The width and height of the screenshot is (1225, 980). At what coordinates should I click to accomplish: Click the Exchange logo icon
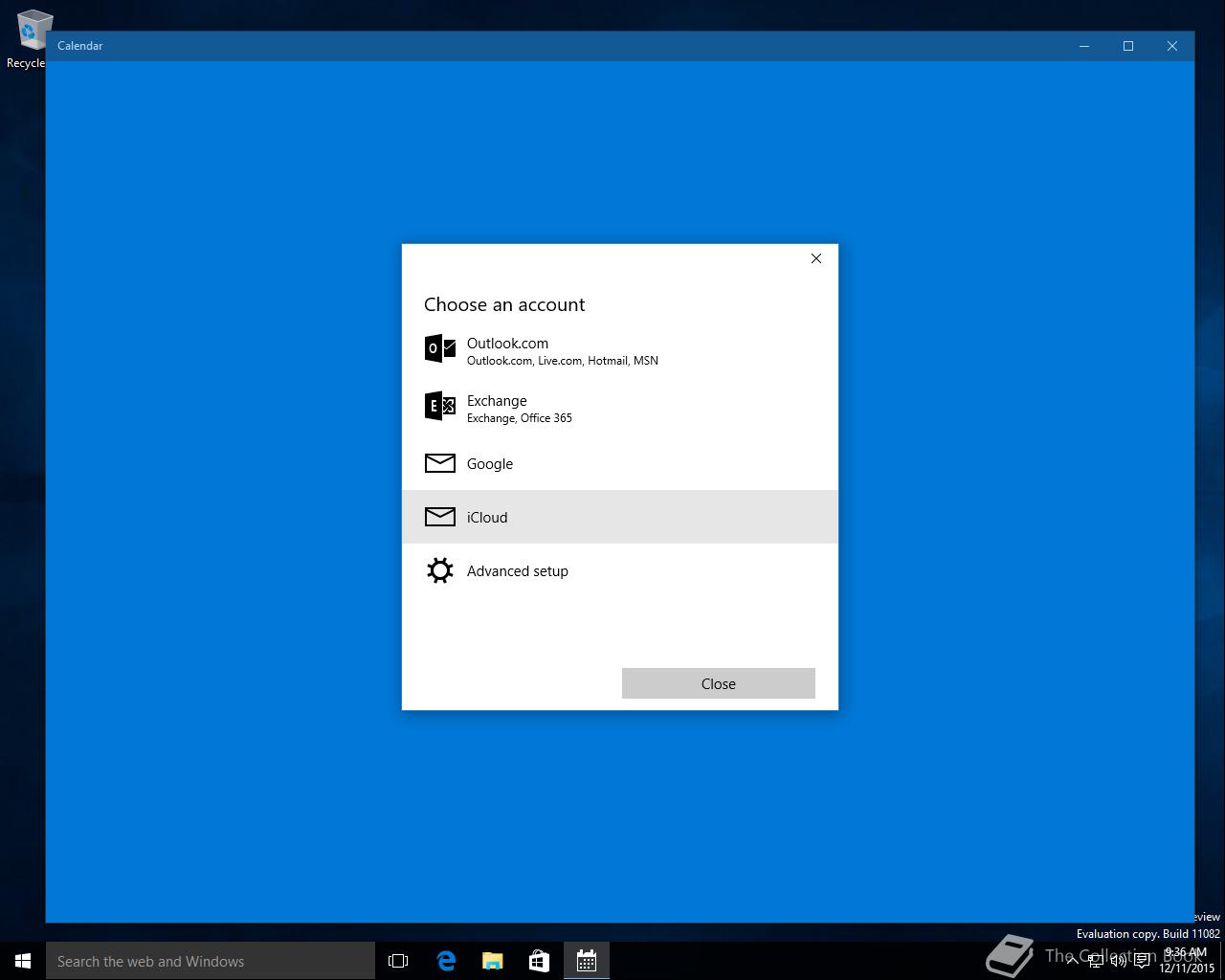pos(440,406)
